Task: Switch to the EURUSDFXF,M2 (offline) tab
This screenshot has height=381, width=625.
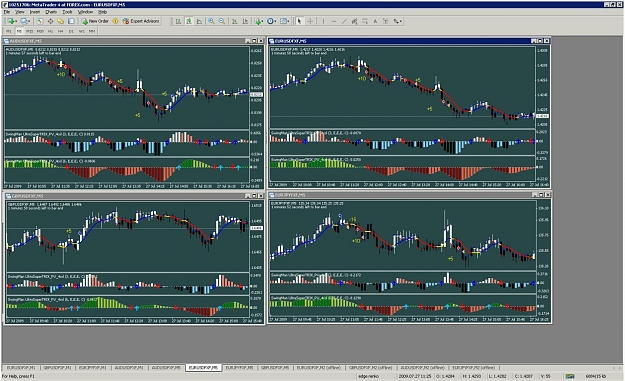Action: (x=318, y=368)
